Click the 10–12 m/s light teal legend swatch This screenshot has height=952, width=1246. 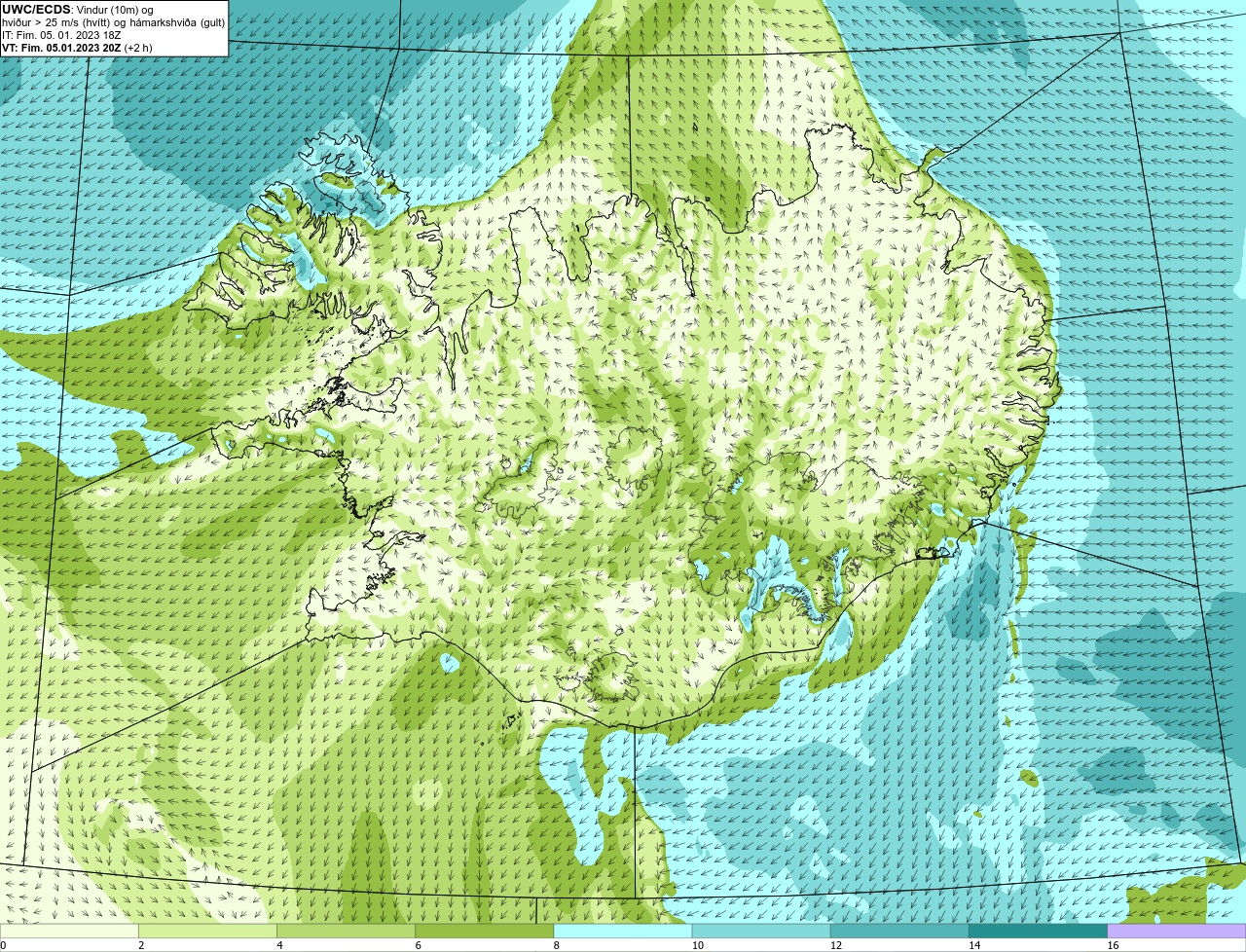point(761,932)
